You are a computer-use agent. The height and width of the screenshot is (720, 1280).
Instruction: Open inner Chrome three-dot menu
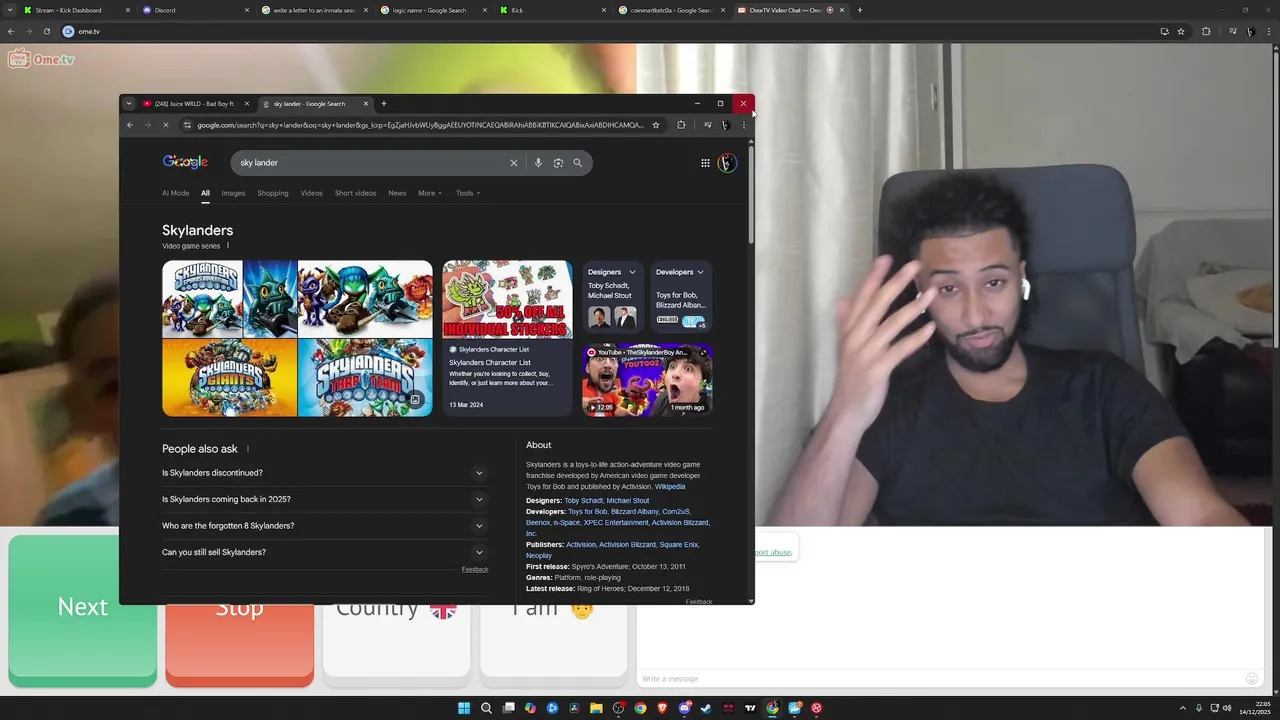tap(743, 125)
